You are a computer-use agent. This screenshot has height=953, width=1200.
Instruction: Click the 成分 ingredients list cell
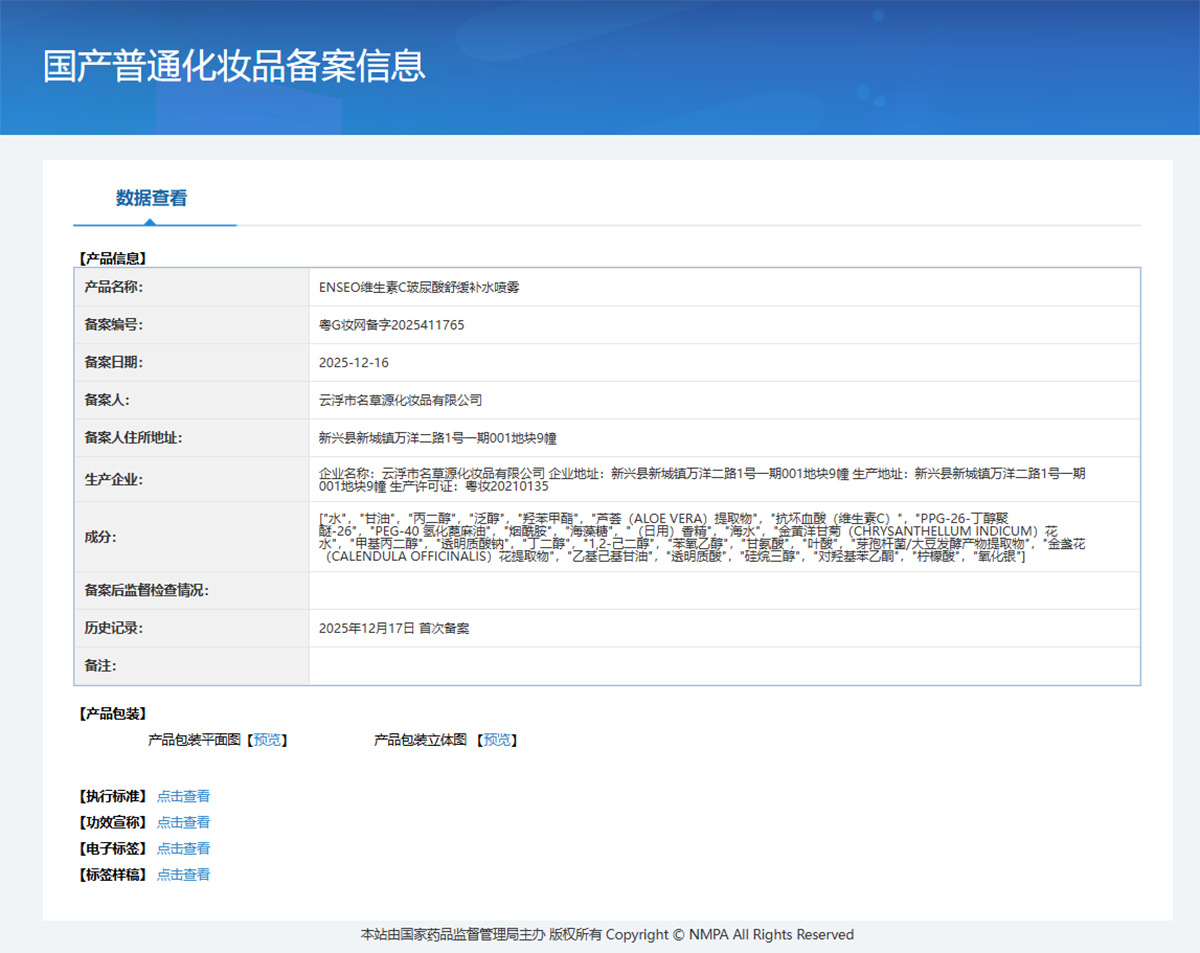[725, 537]
